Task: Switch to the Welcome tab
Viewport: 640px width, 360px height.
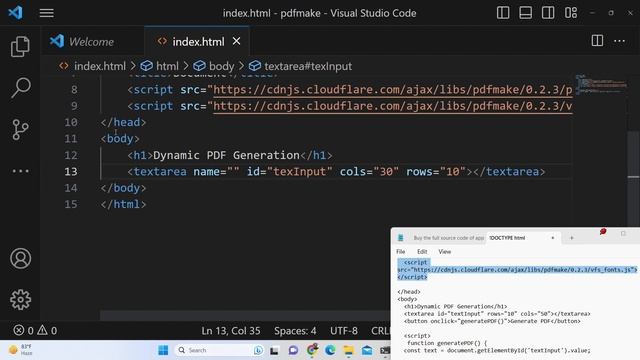Action: tap(92, 42)
